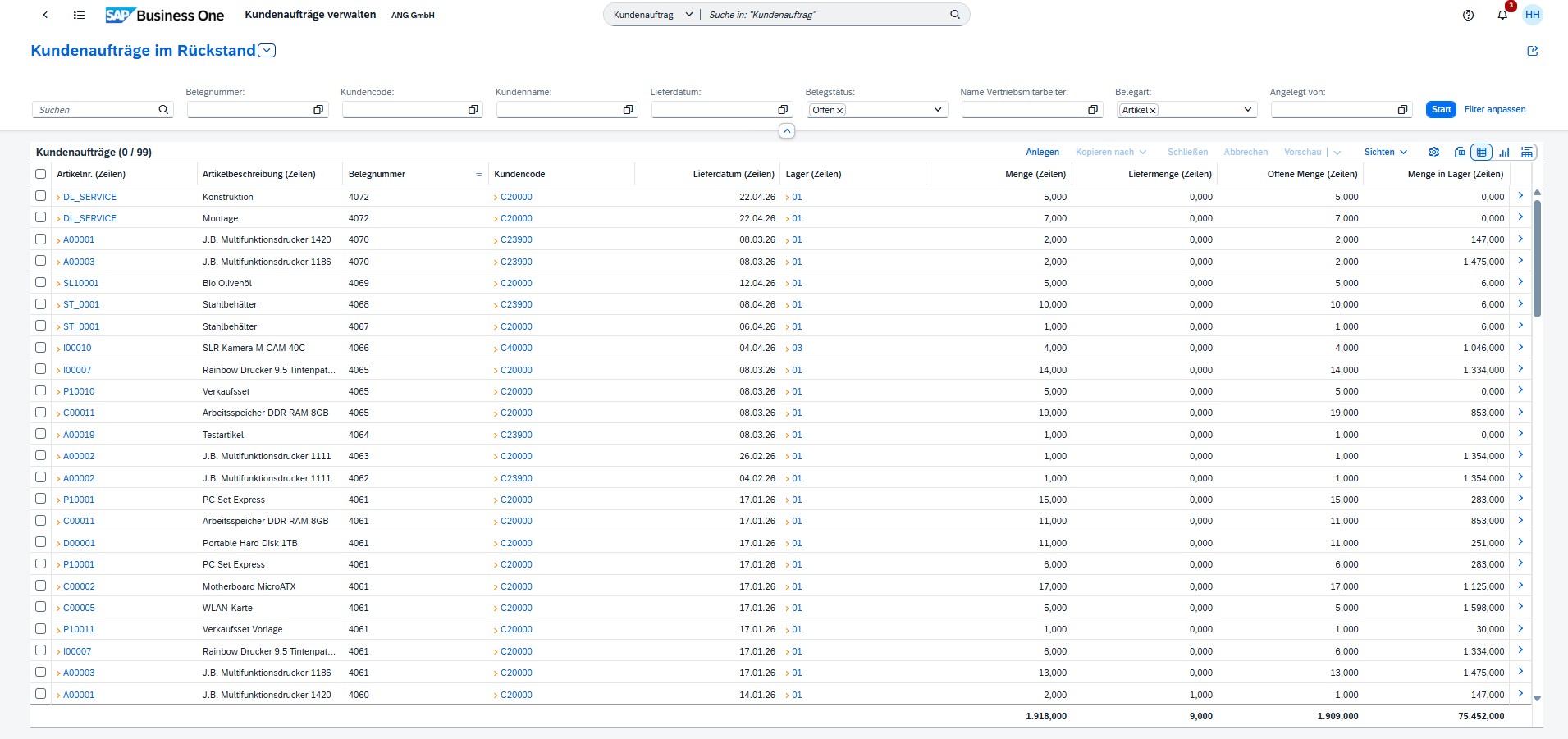Open details arrow for the Konstruktion row
The height and width of the screenshot is (739, 1568).
pyautogui.click(x=1520, y=196)
